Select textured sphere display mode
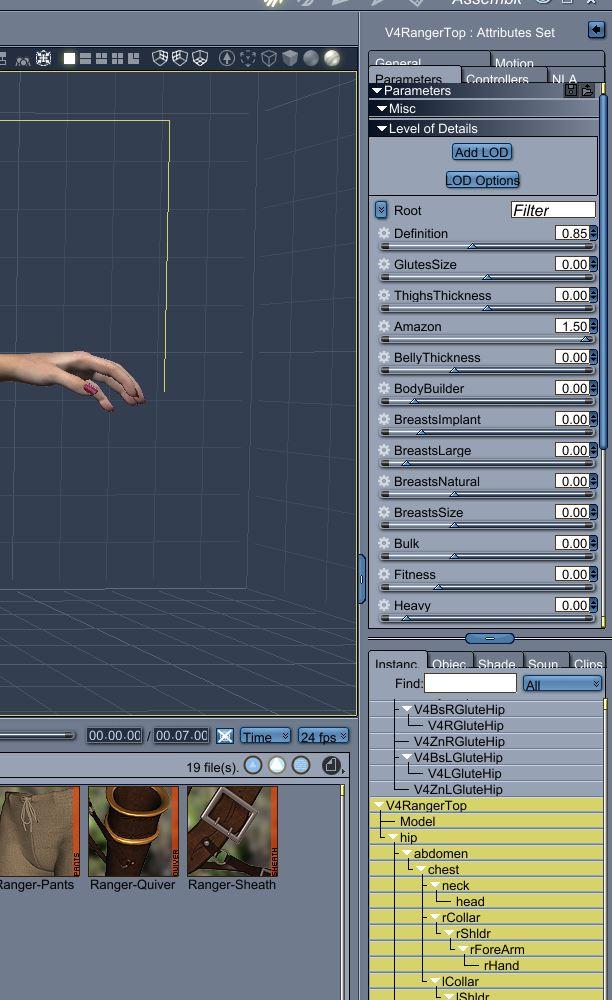 [x=332, y=58]
